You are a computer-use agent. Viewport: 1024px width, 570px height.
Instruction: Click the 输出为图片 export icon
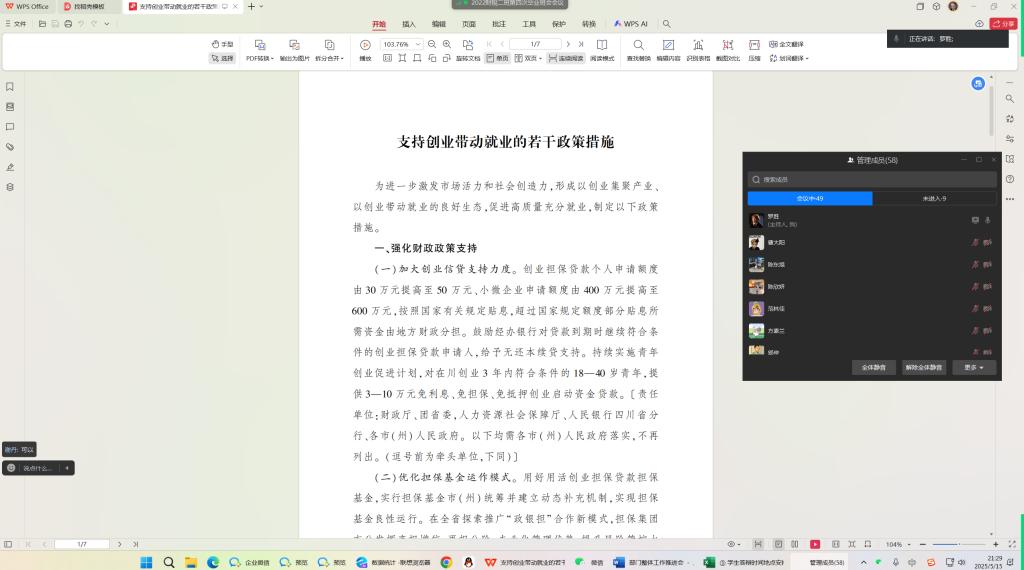[295, 46]
